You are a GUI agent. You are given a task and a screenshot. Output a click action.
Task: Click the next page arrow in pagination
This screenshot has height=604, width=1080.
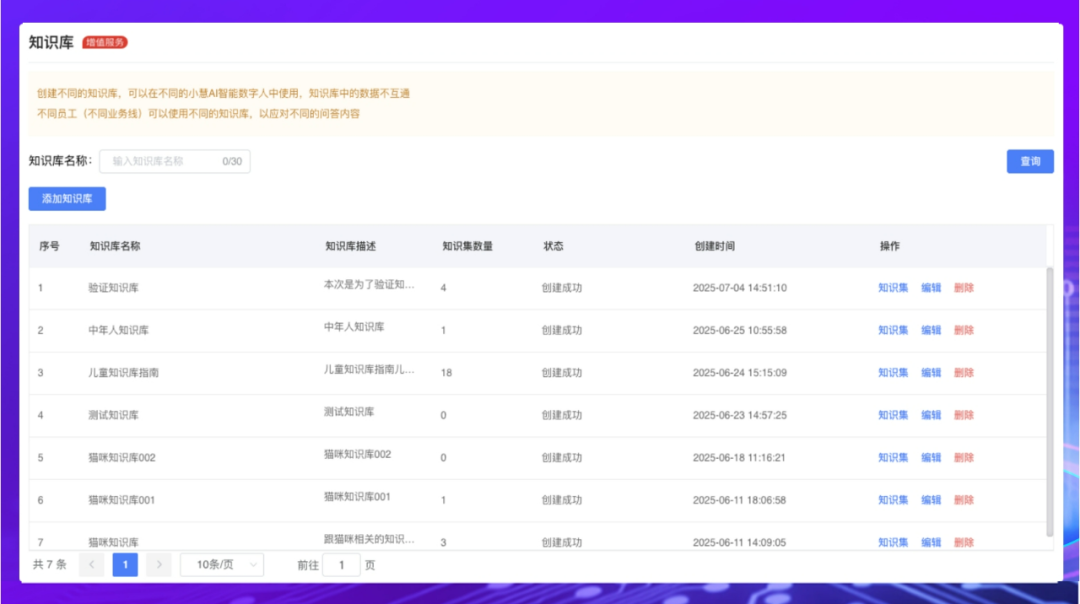[x=158, y=565]
